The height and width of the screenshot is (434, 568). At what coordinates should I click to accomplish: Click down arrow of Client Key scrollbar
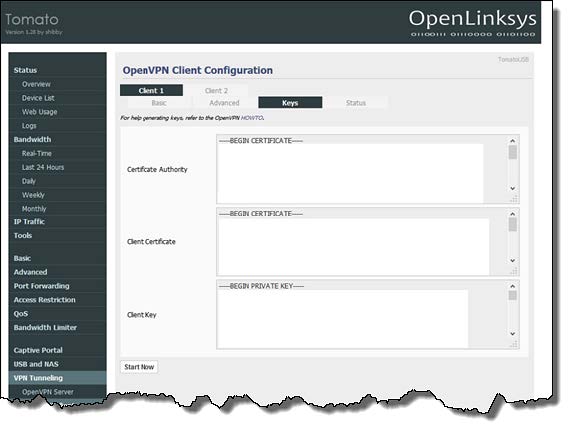tap(513, 334)
